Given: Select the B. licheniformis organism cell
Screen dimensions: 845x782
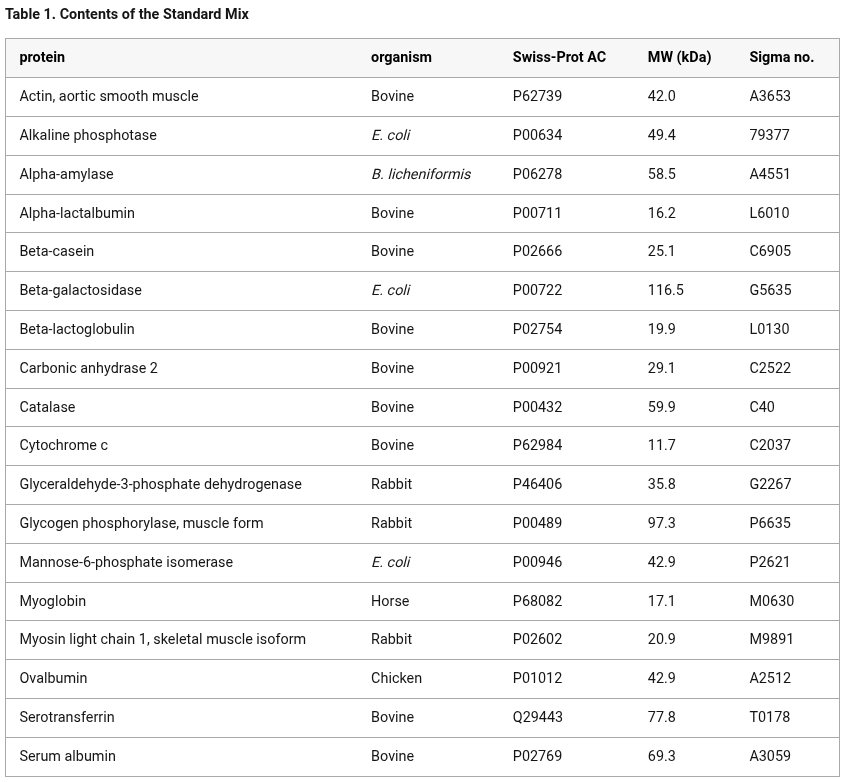Looking at the screenshot, I should [x=420, y=174].
